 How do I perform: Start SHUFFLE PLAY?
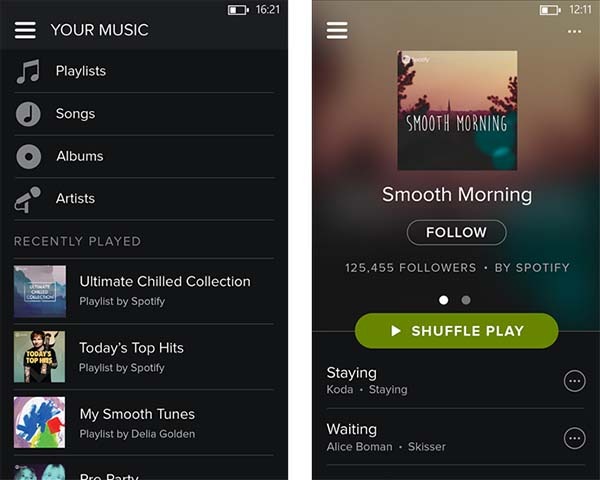click(457, 331)
